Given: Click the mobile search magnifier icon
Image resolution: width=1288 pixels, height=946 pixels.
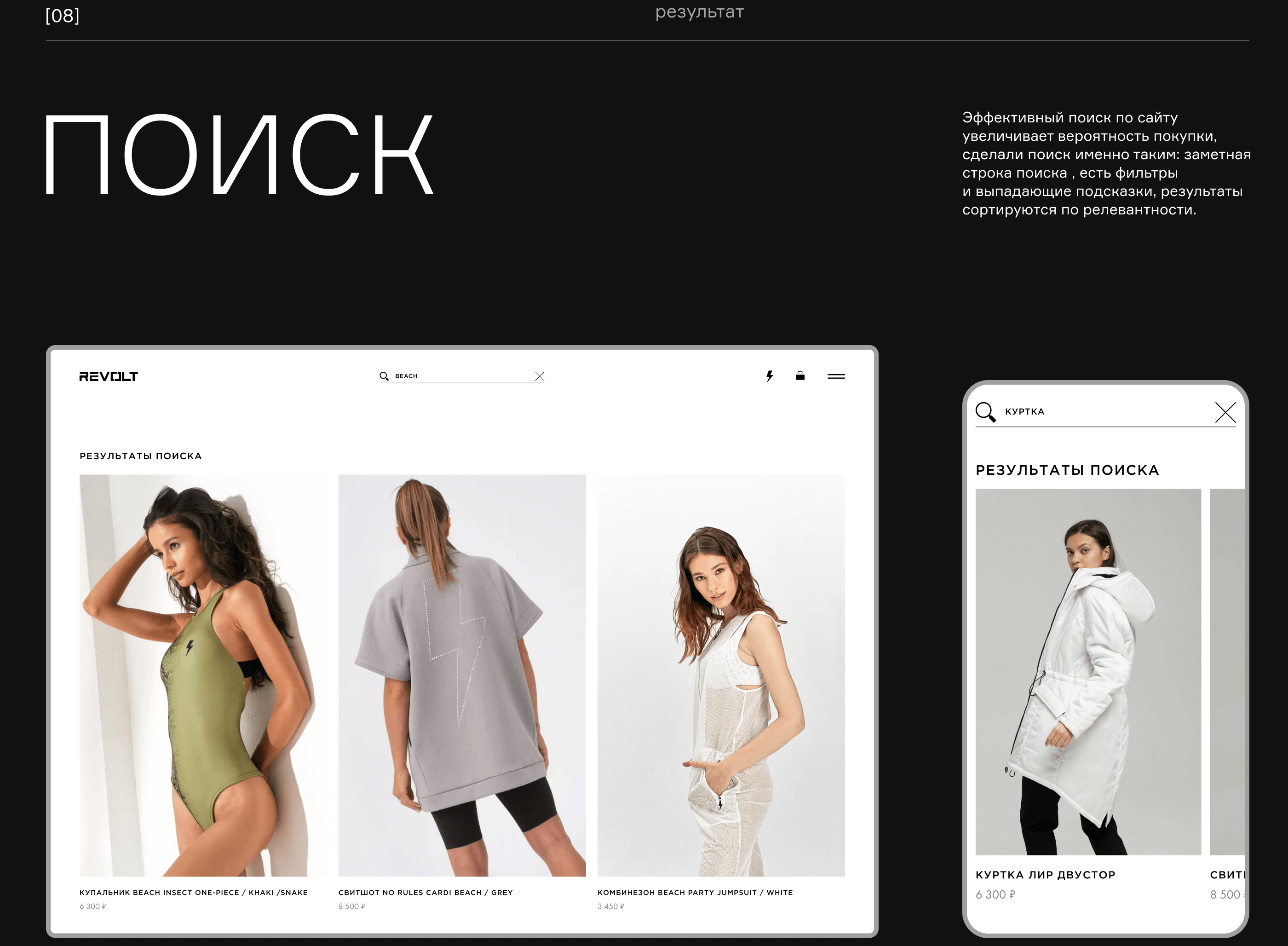Looking at the screenshot, I should [x=985, y=412].
